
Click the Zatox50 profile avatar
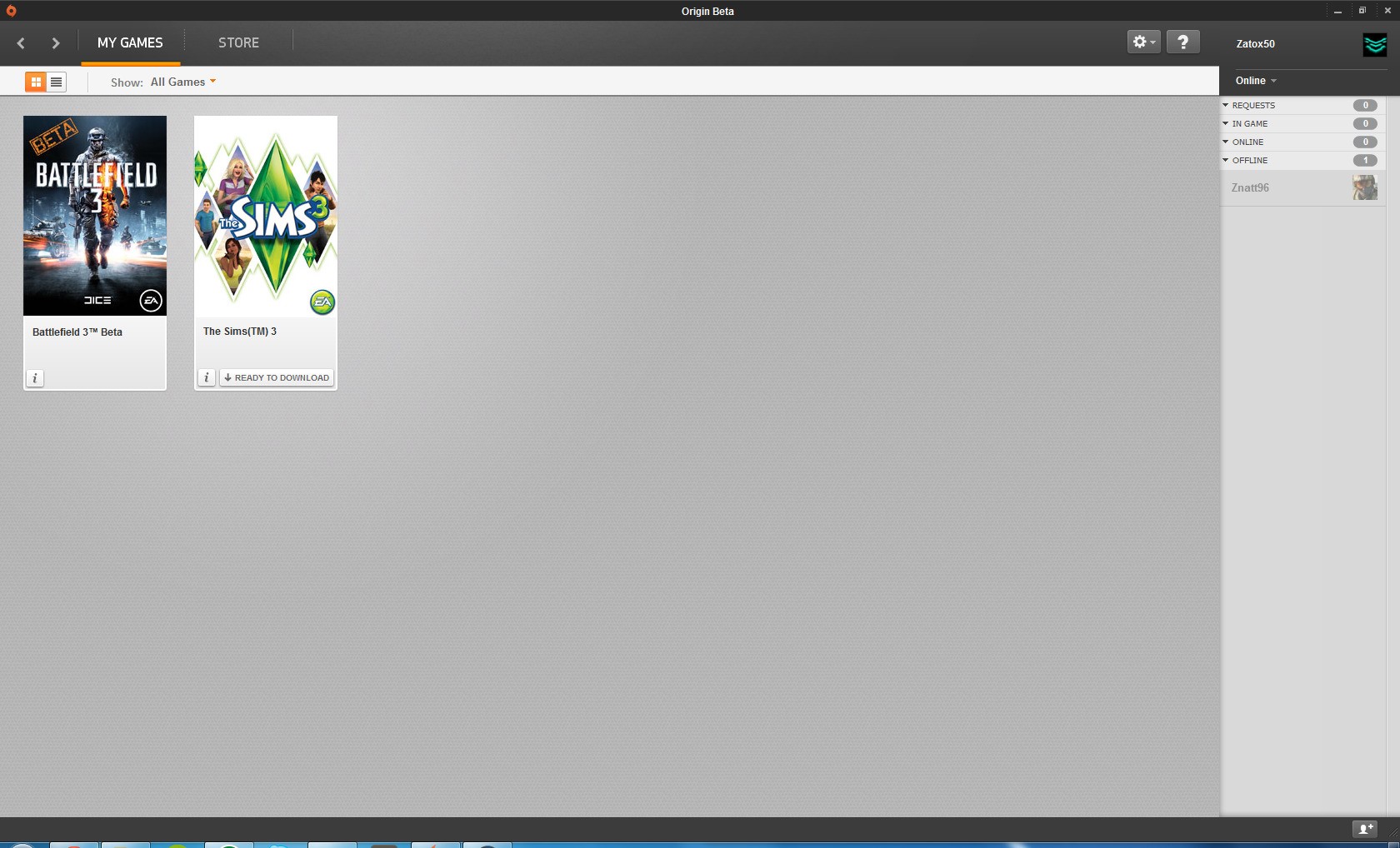1375,45
